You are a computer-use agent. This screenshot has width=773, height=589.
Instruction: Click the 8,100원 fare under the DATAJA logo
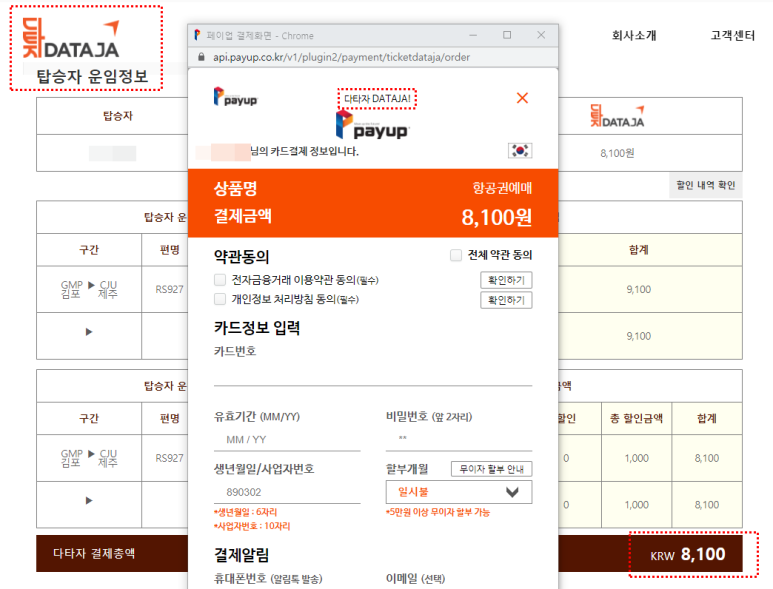(617, 153)
